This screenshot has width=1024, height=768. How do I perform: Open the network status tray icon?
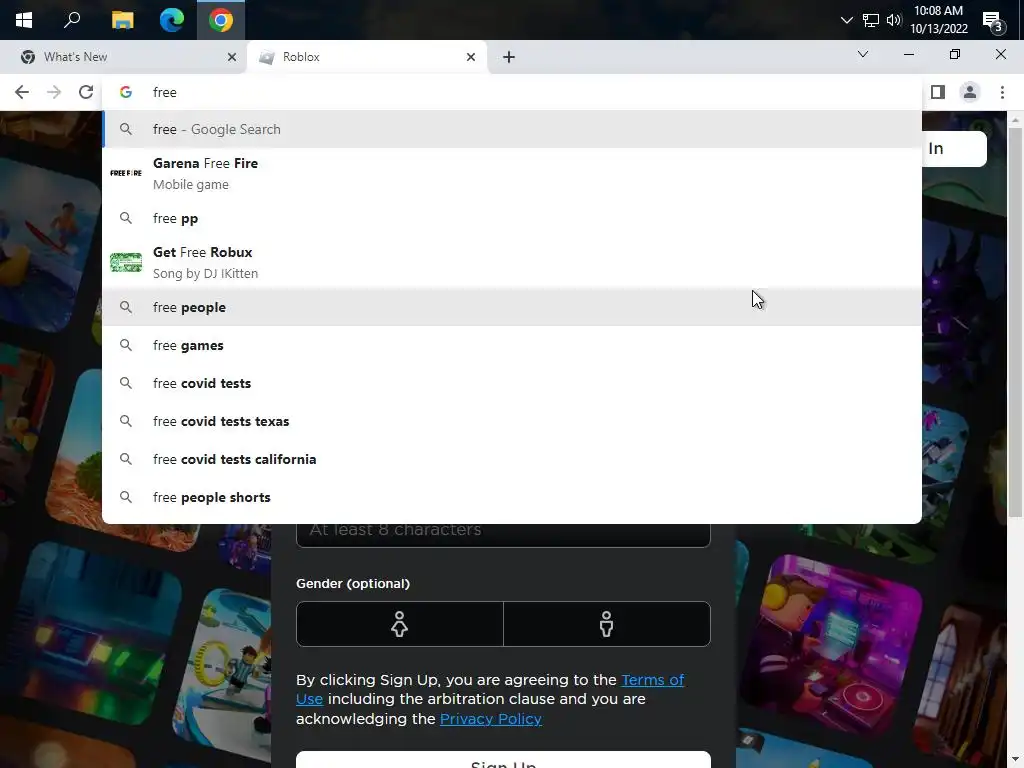pyautogui.click(x=871, y=20)
